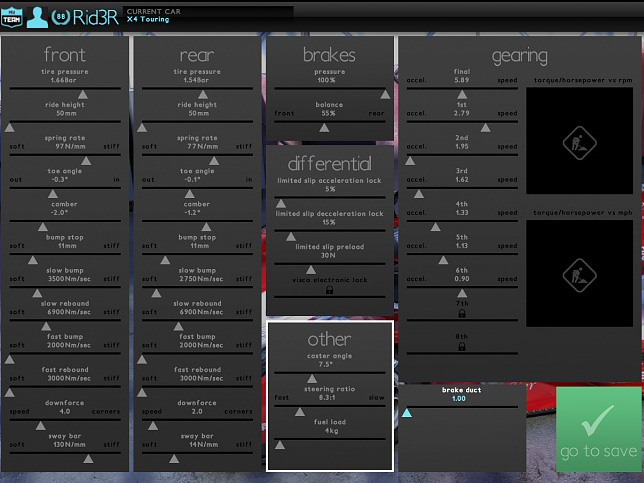Screen dimensions: 644x483
Task: Click the level 88 badge icon
Action: 61,16
